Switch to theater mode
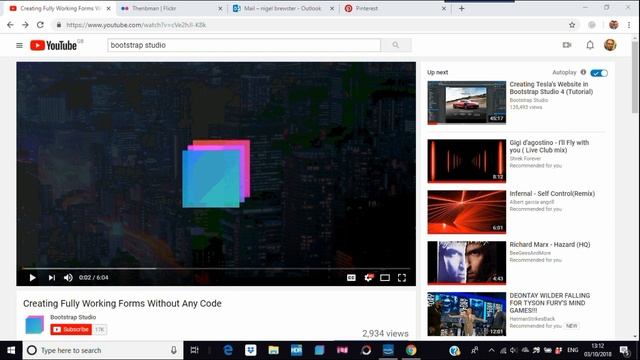Screen dimensions: 640x360 point(385,278)
